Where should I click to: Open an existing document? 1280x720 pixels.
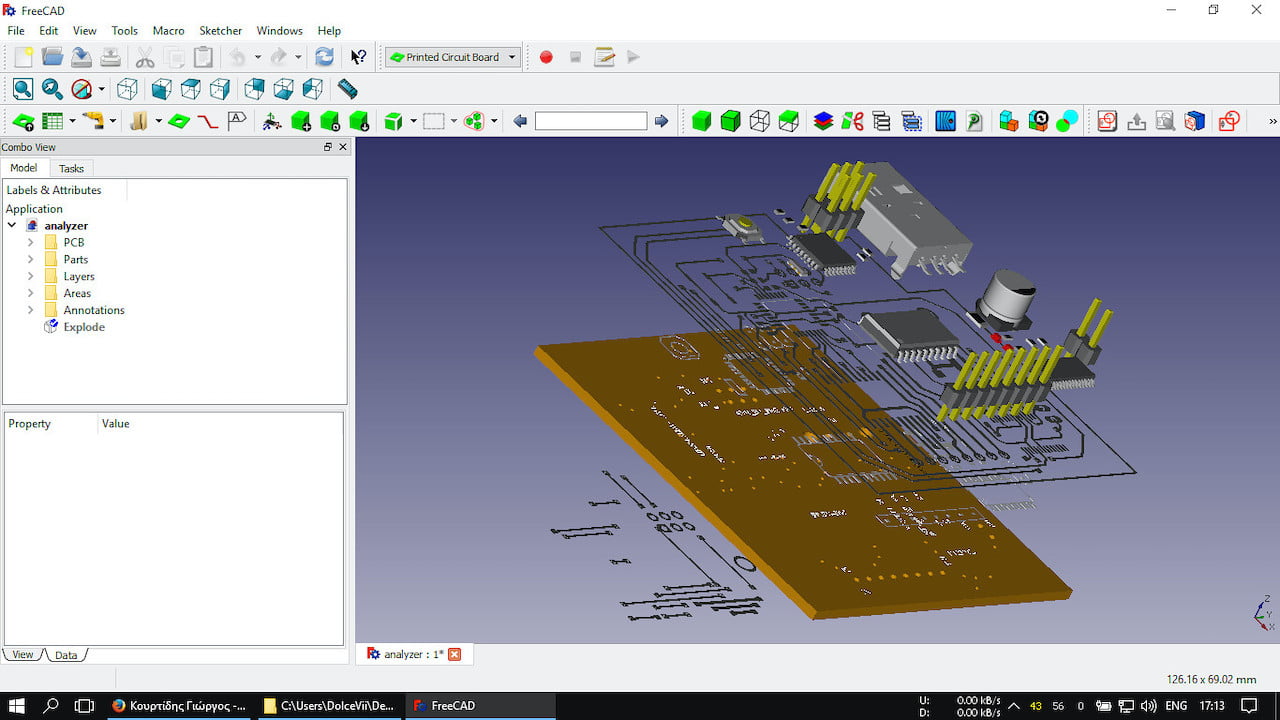(x=51, y=57)
